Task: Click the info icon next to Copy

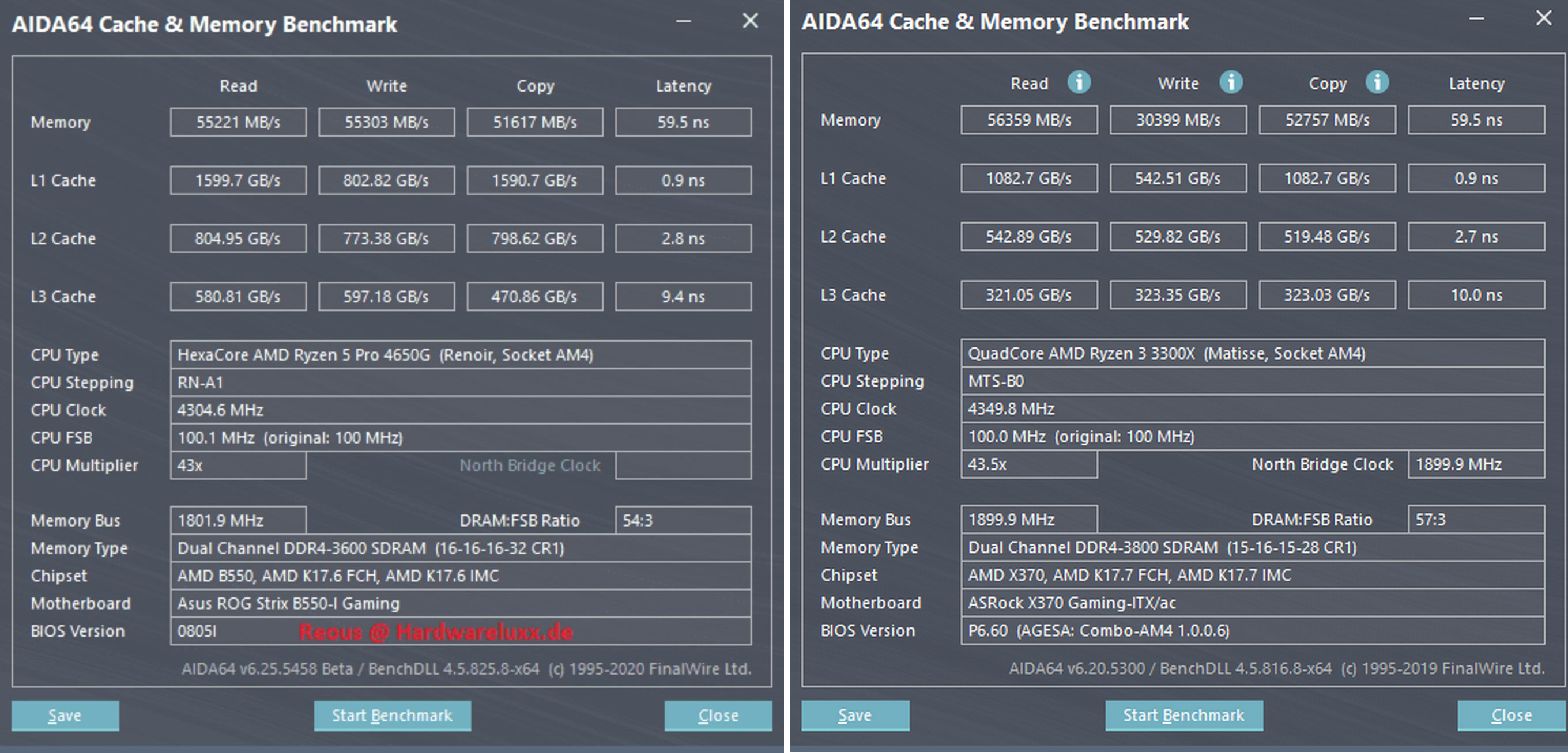Action: 1377,82
